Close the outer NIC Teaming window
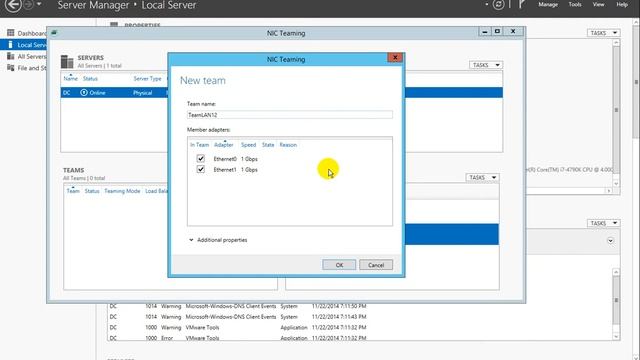 coord(513,31)
